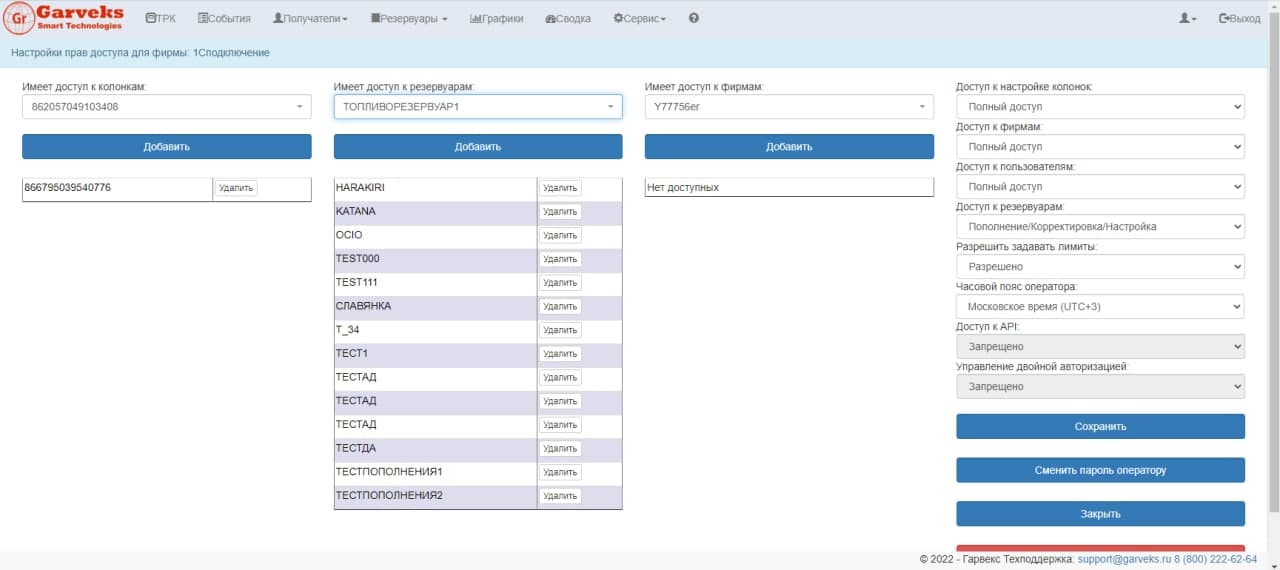Open the column selector 862057049103408 dropdown
Screen dimensions: 1280x570
(x=167, y=106)
